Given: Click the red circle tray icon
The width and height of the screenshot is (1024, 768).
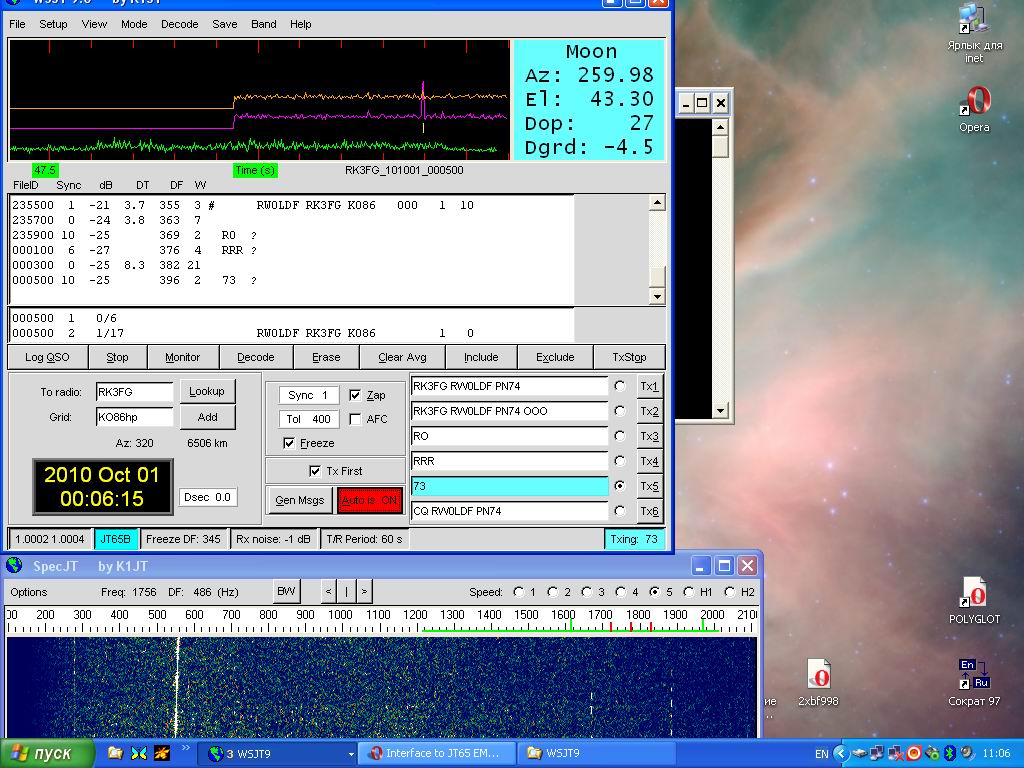Looking at the screenshot, I should [914, 754].
